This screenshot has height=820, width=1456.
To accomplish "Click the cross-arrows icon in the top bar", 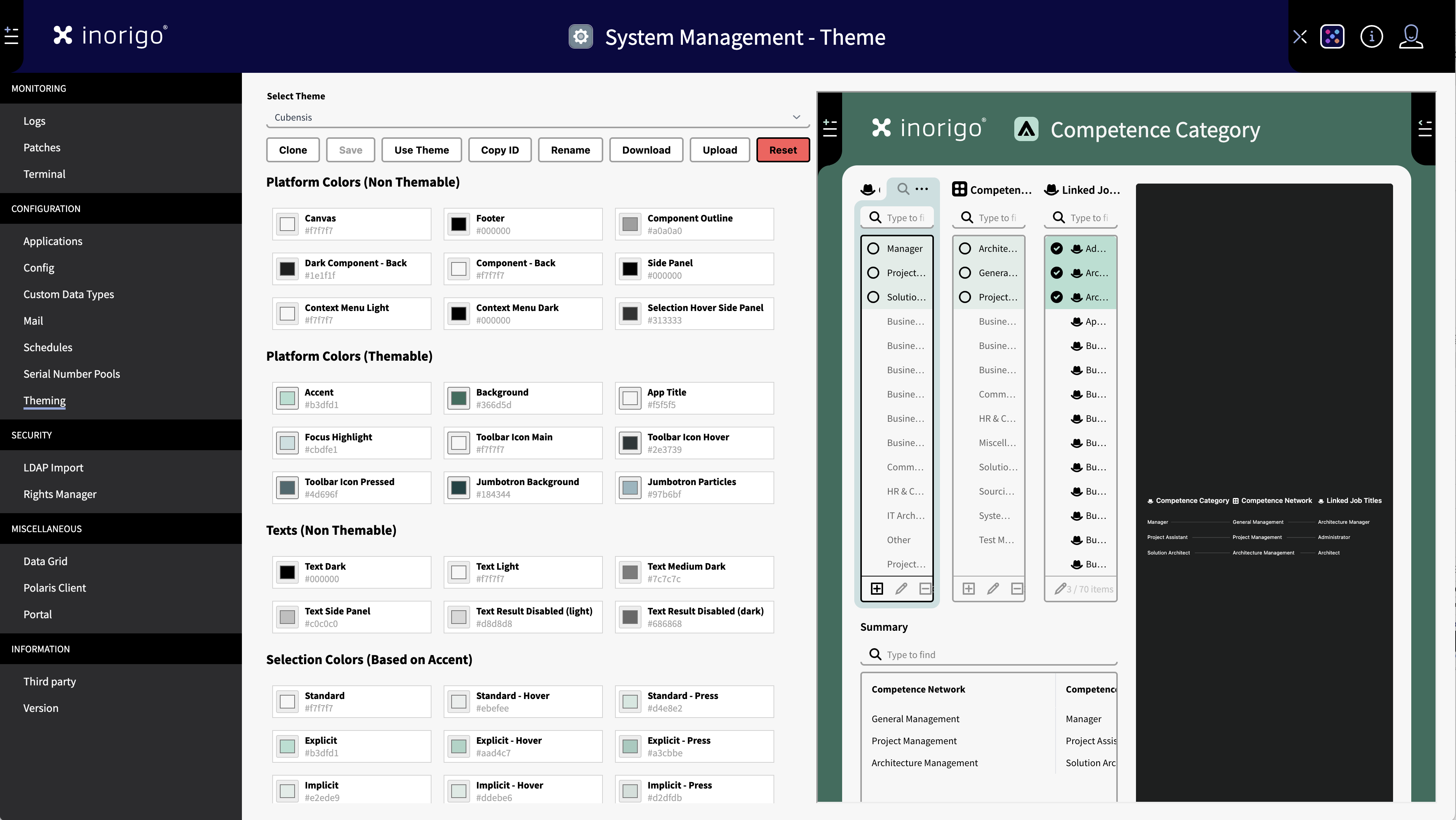I will pos(1300,37).
